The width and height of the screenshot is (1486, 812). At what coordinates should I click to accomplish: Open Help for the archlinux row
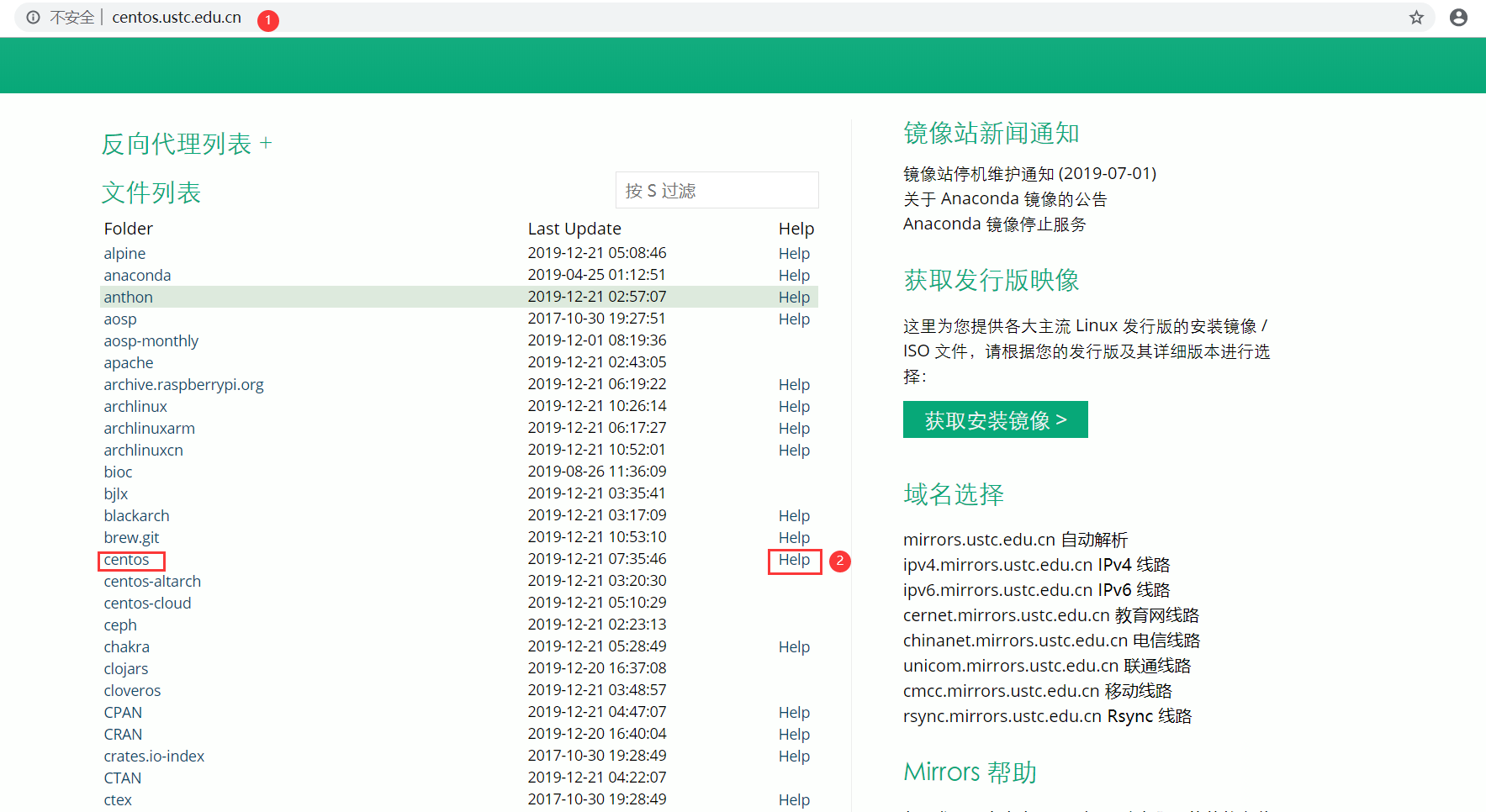click(794, 406)
